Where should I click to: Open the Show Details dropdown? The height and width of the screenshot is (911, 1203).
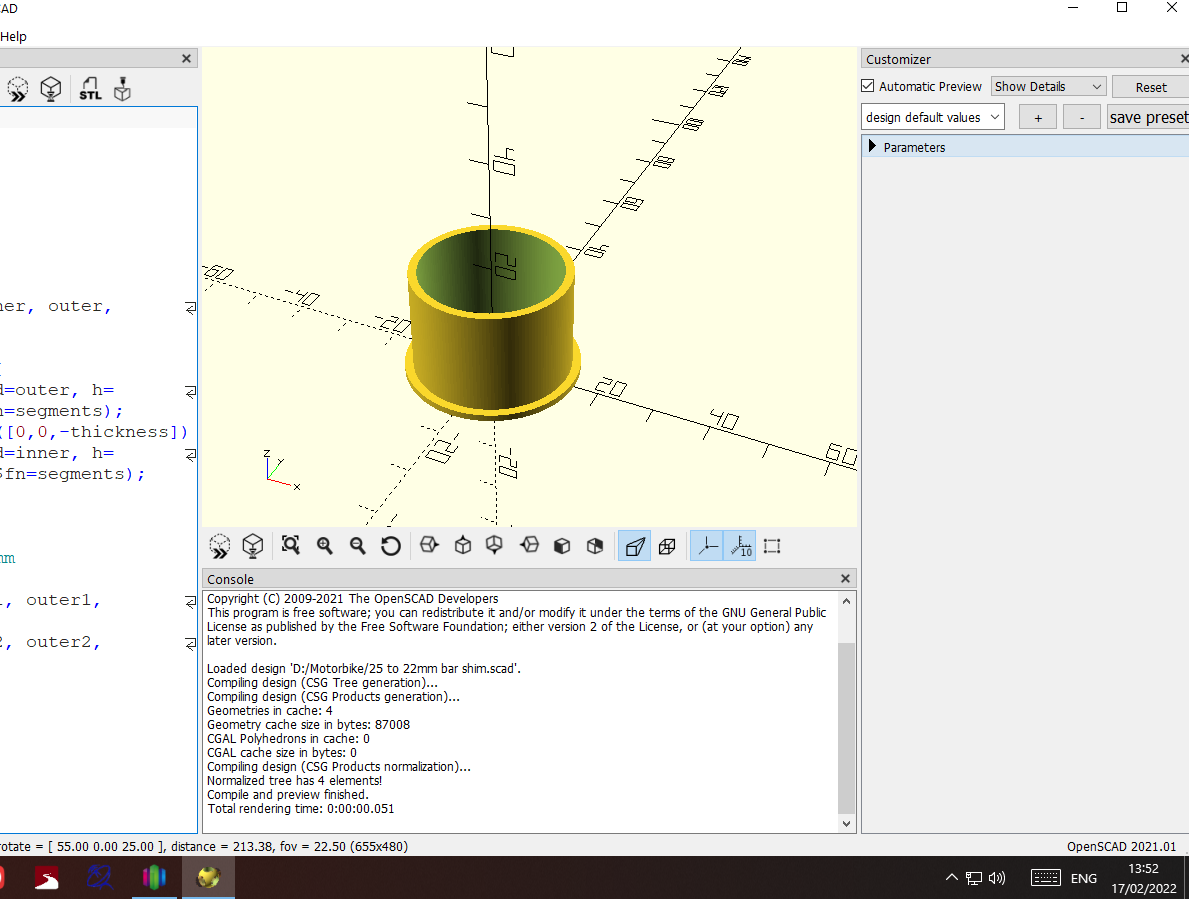(x=1047, y=86)
